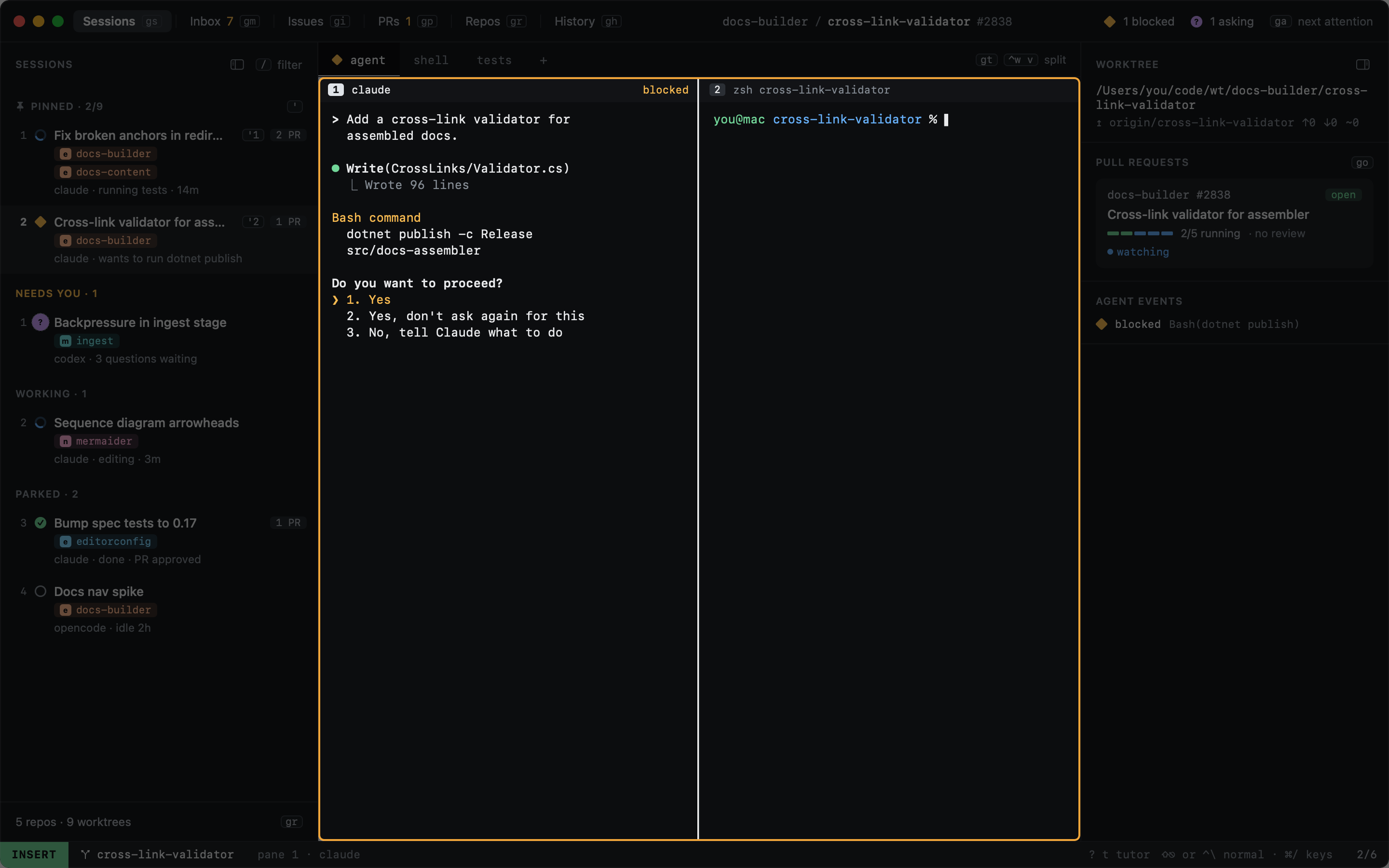Click the gr shortcut in sidebar footer
Image resolution: width=1389 pixels, height=868 pixels.
(x=291, y=822)
